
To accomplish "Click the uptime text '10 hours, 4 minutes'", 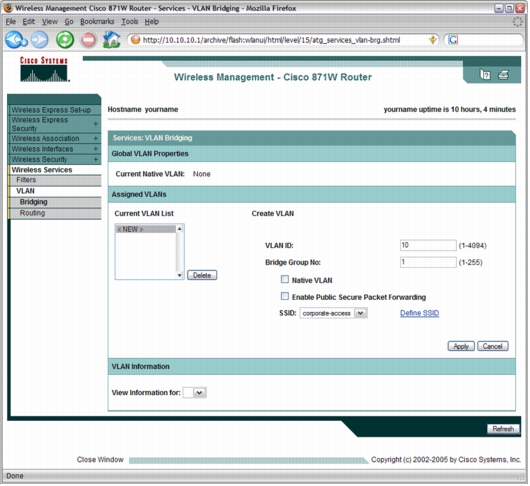I will coord(483,110).
